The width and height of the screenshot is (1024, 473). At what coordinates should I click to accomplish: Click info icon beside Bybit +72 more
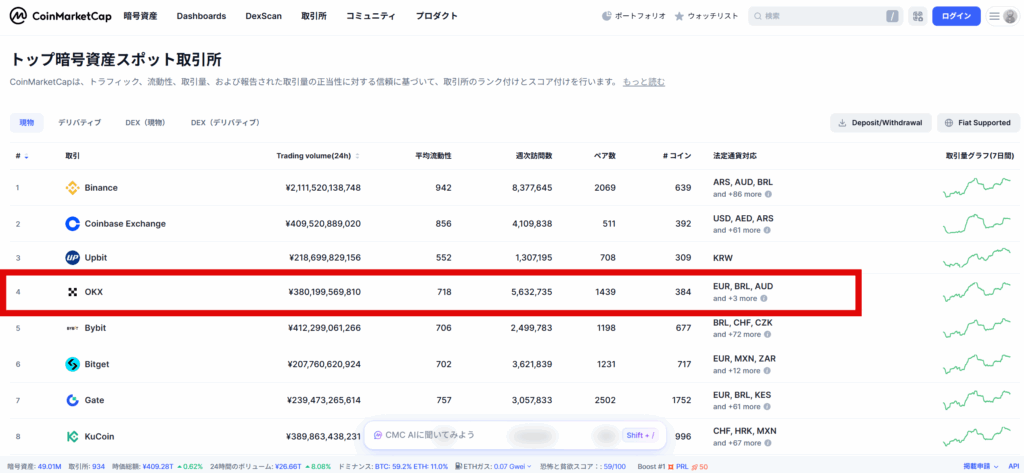[x=767, y=334]
